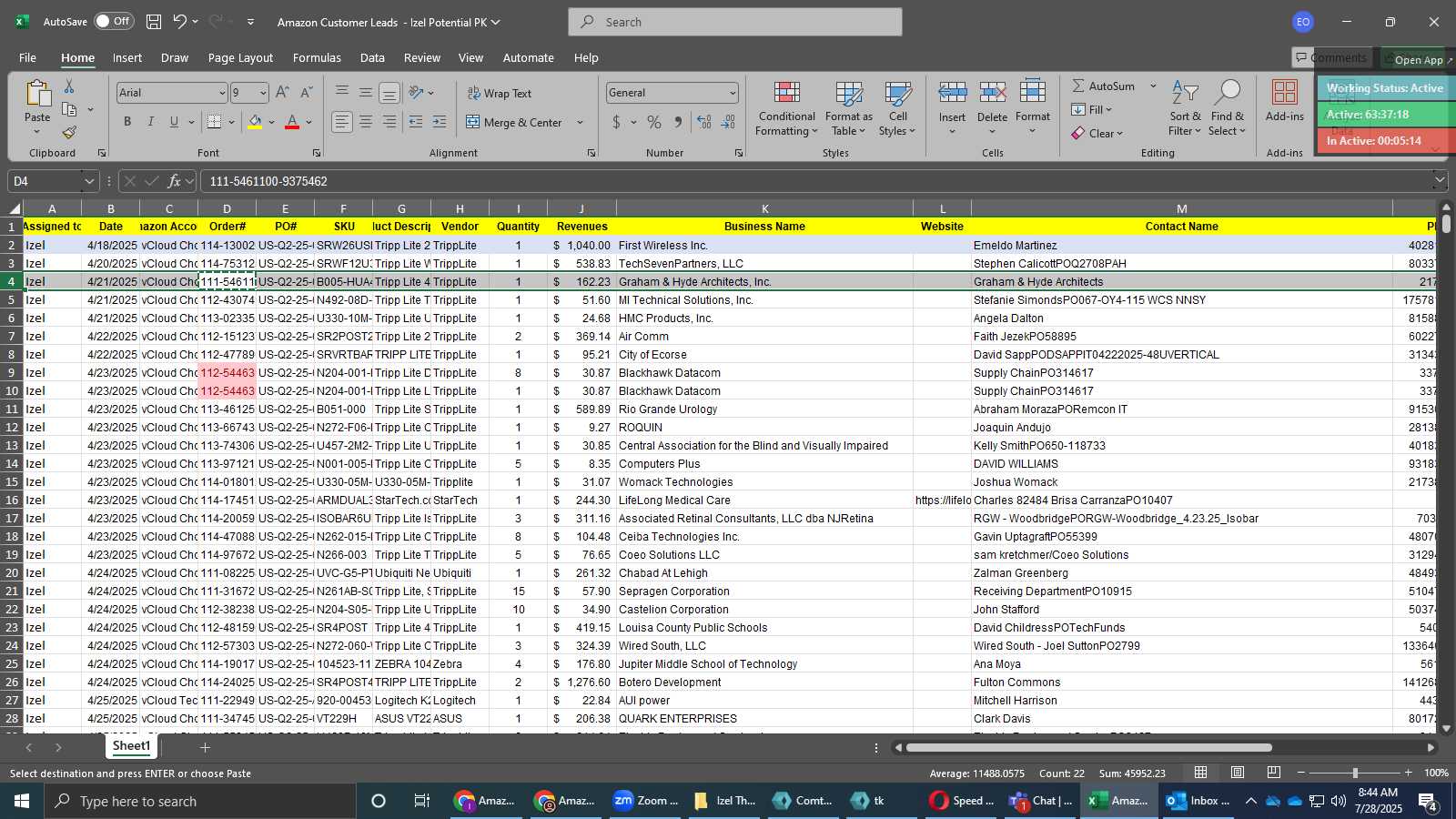Toggle Bold formatting
This screenshot has width=1456, height=819.
[x=127, y=122]
